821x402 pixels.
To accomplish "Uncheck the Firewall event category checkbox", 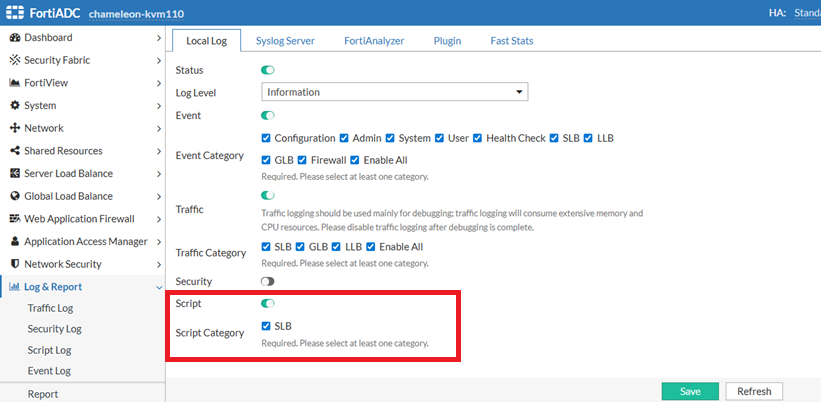I will click(x=302, y=160).
